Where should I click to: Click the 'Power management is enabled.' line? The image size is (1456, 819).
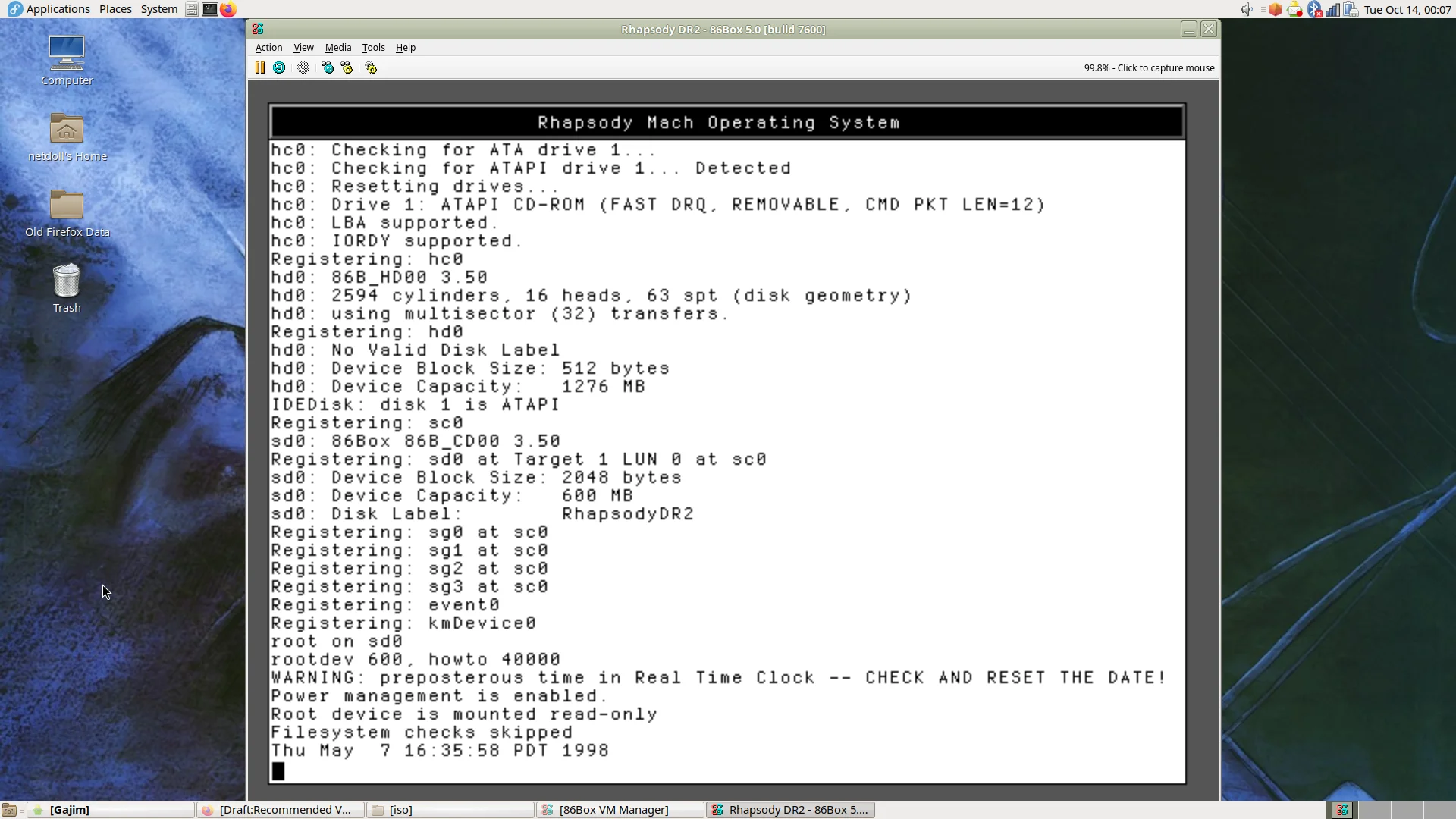tap(439, 696)
